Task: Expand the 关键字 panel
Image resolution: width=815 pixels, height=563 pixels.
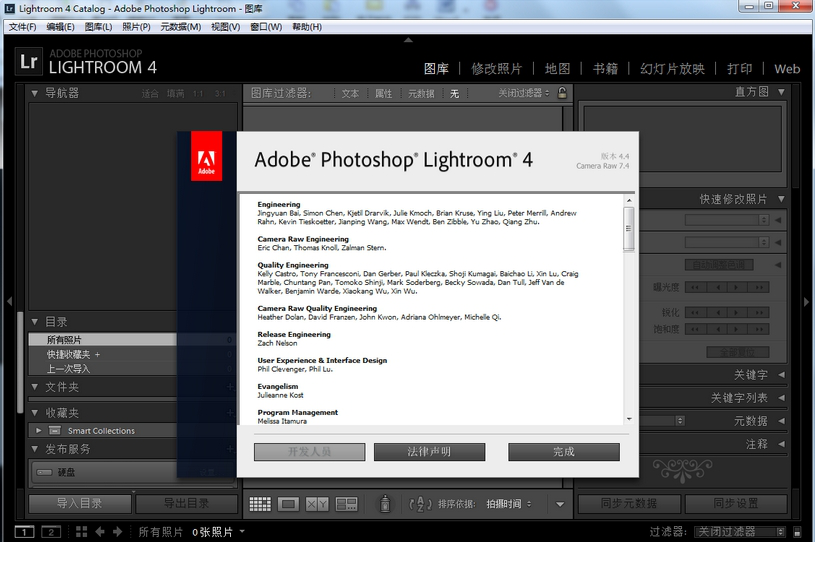Action: (781, 375)
